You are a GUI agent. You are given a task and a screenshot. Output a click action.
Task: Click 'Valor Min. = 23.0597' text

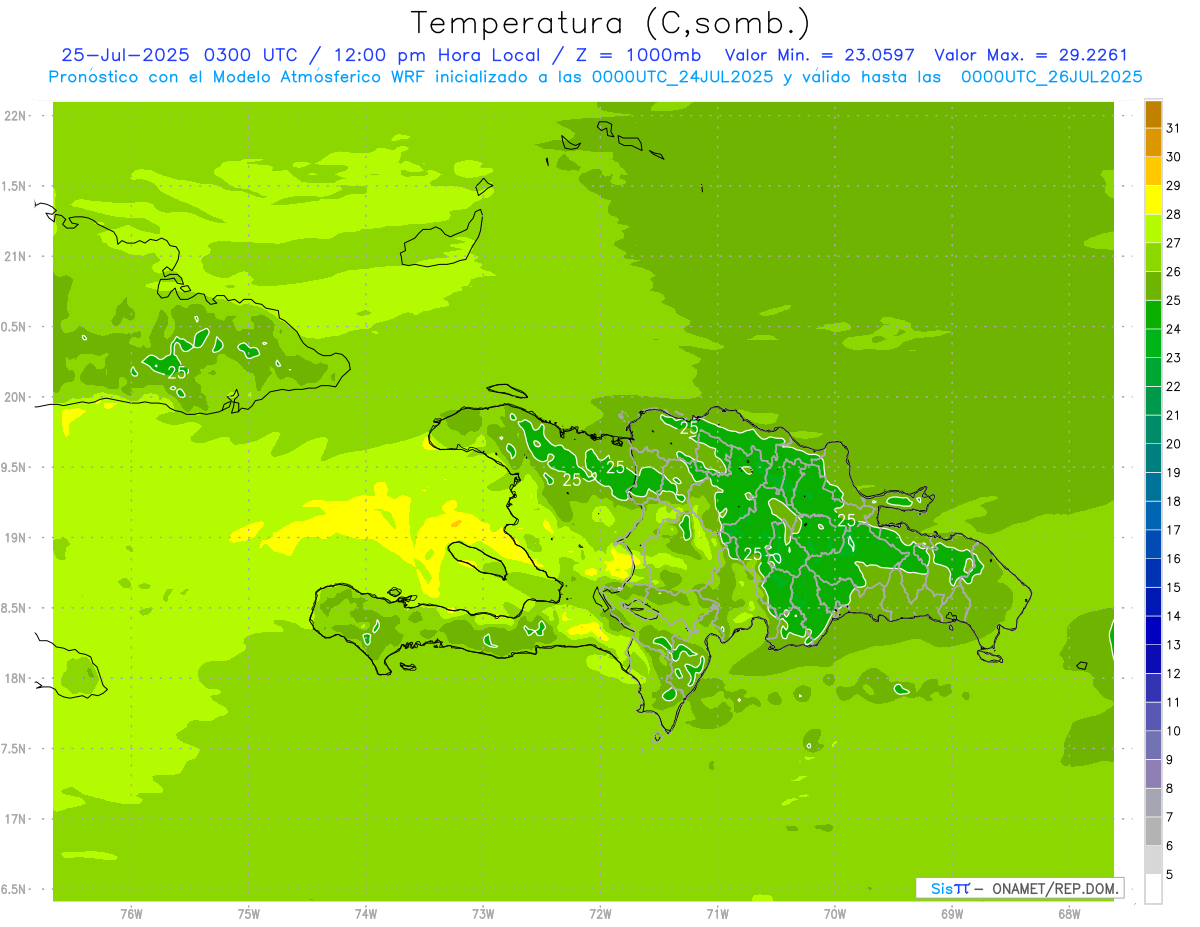click(x=819, y=55)
